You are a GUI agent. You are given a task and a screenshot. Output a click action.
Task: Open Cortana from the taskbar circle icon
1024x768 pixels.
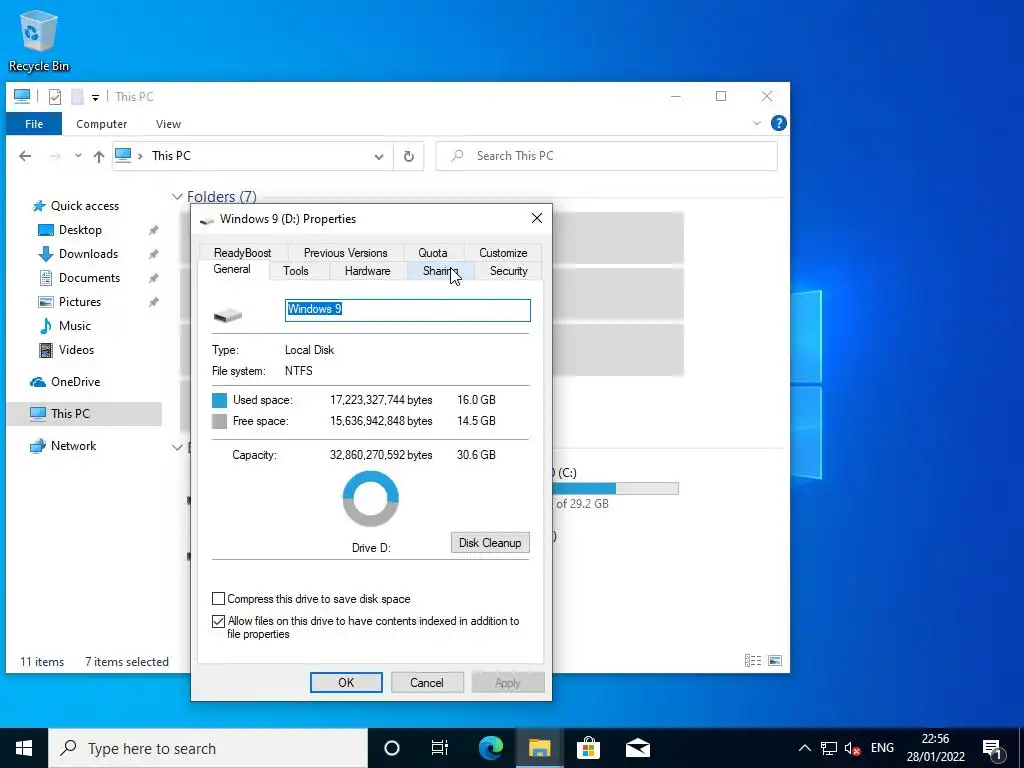pos(392,748)
